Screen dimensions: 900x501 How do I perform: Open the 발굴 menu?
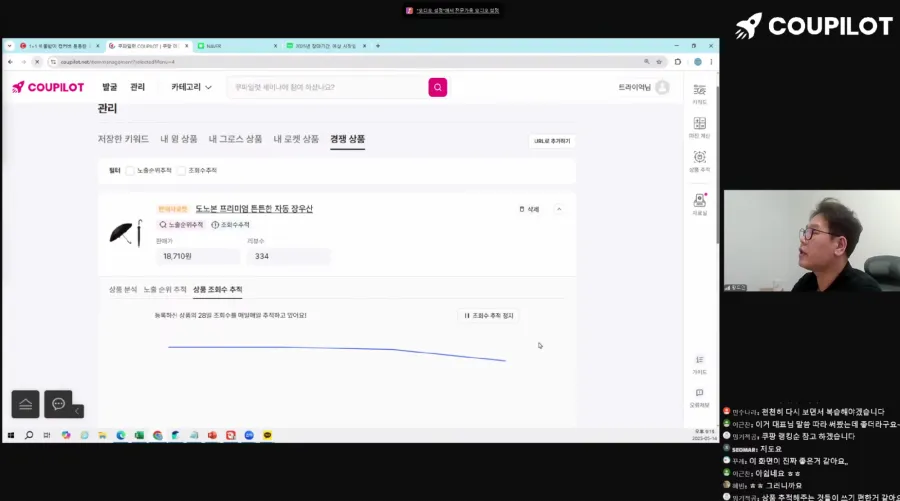(110, 87)
